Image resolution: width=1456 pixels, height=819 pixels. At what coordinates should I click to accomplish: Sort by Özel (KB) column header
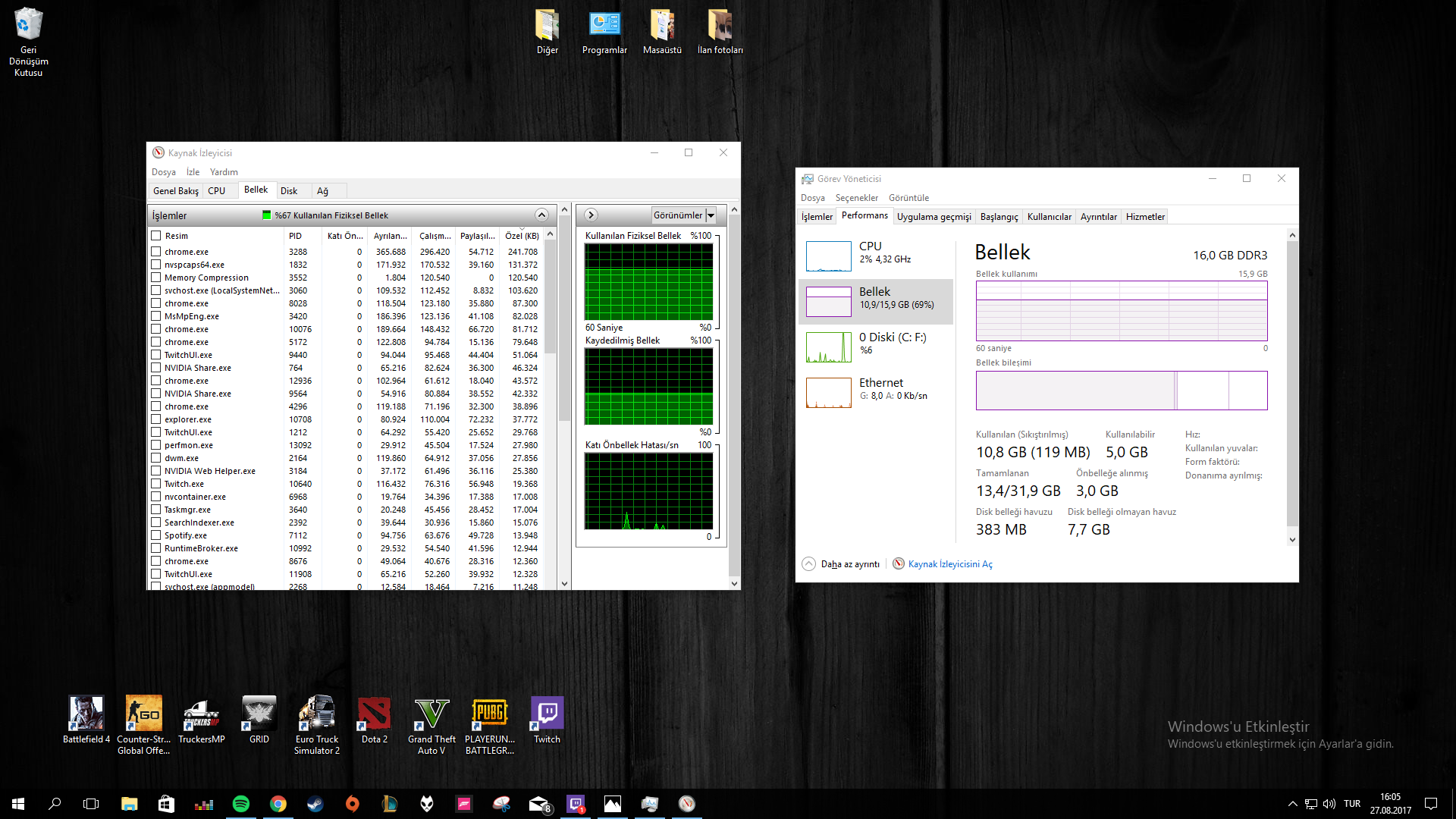click(522, 236)
